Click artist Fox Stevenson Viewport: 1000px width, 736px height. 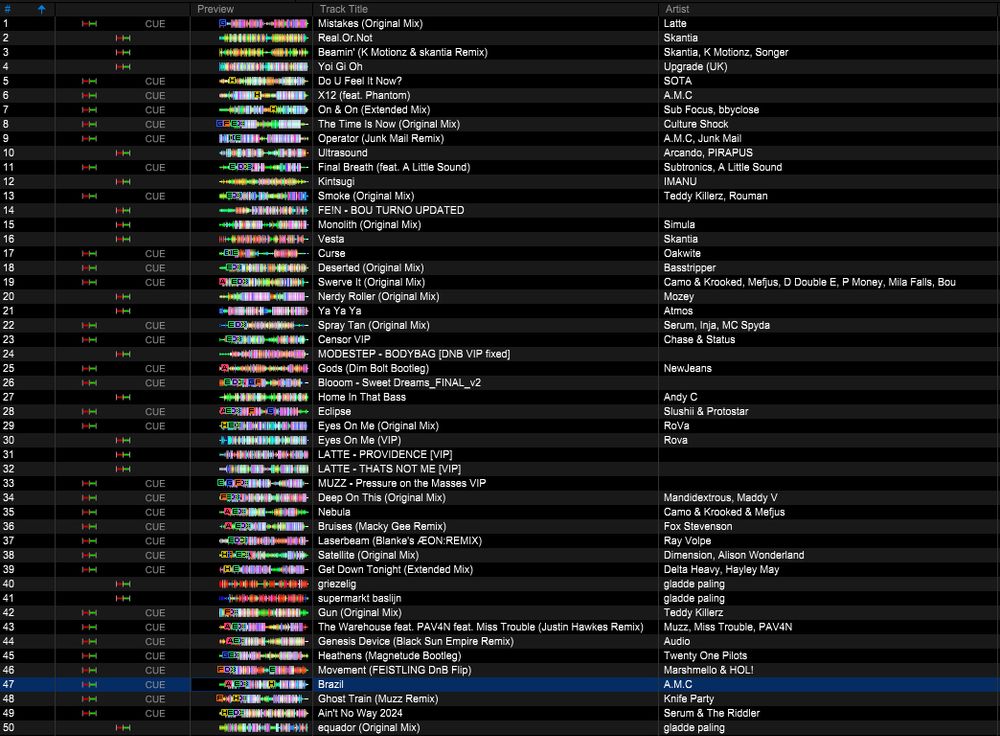[x=698, y=527]
